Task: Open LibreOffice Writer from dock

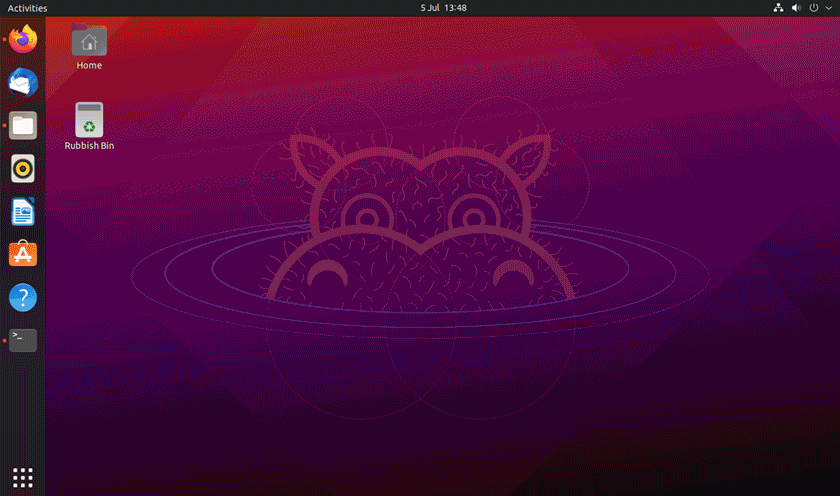Action: click(x=23, y=212)
